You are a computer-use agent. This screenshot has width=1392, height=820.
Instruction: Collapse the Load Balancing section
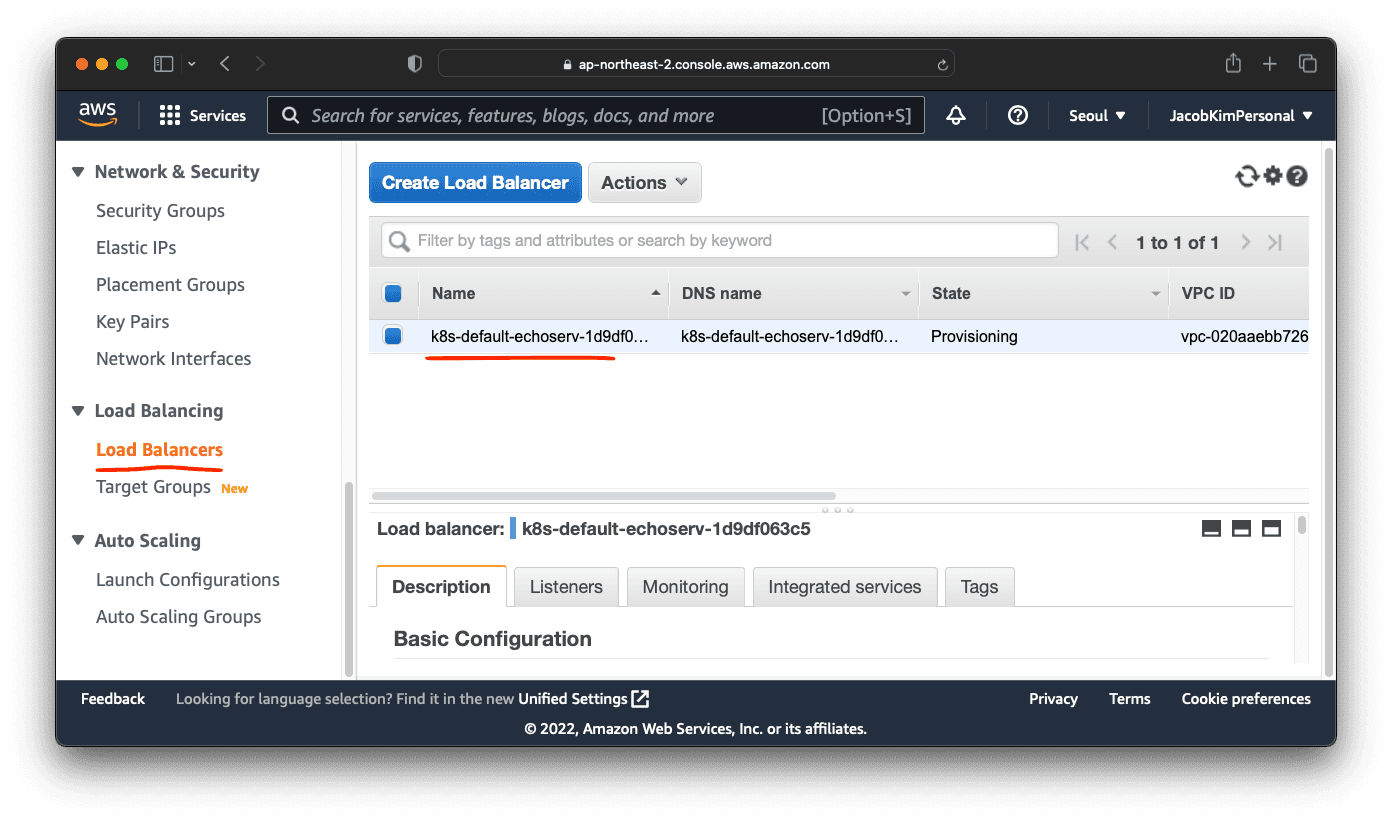[x=78, y=410]
